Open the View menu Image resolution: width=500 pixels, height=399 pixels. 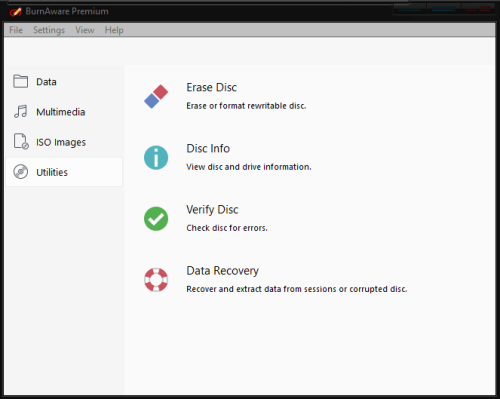pyautogui.click(x=85, y=30)
